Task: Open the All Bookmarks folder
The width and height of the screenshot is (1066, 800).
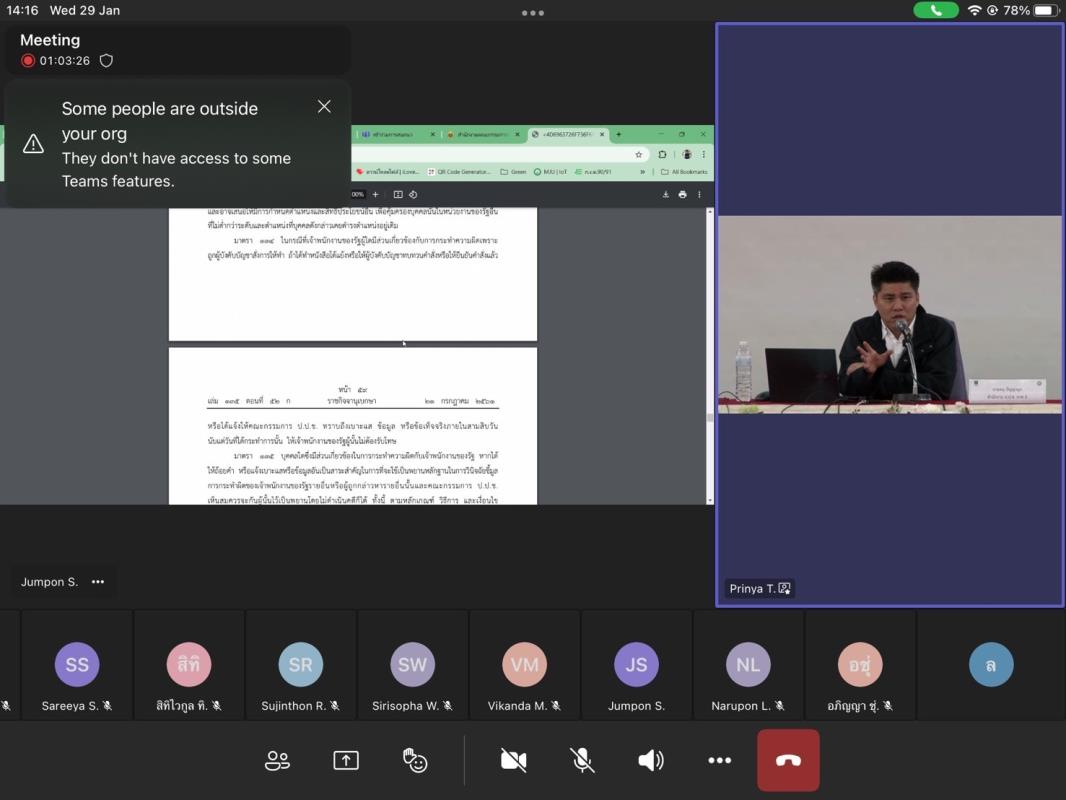Action: pyautogui.click(x=684, y=172)
